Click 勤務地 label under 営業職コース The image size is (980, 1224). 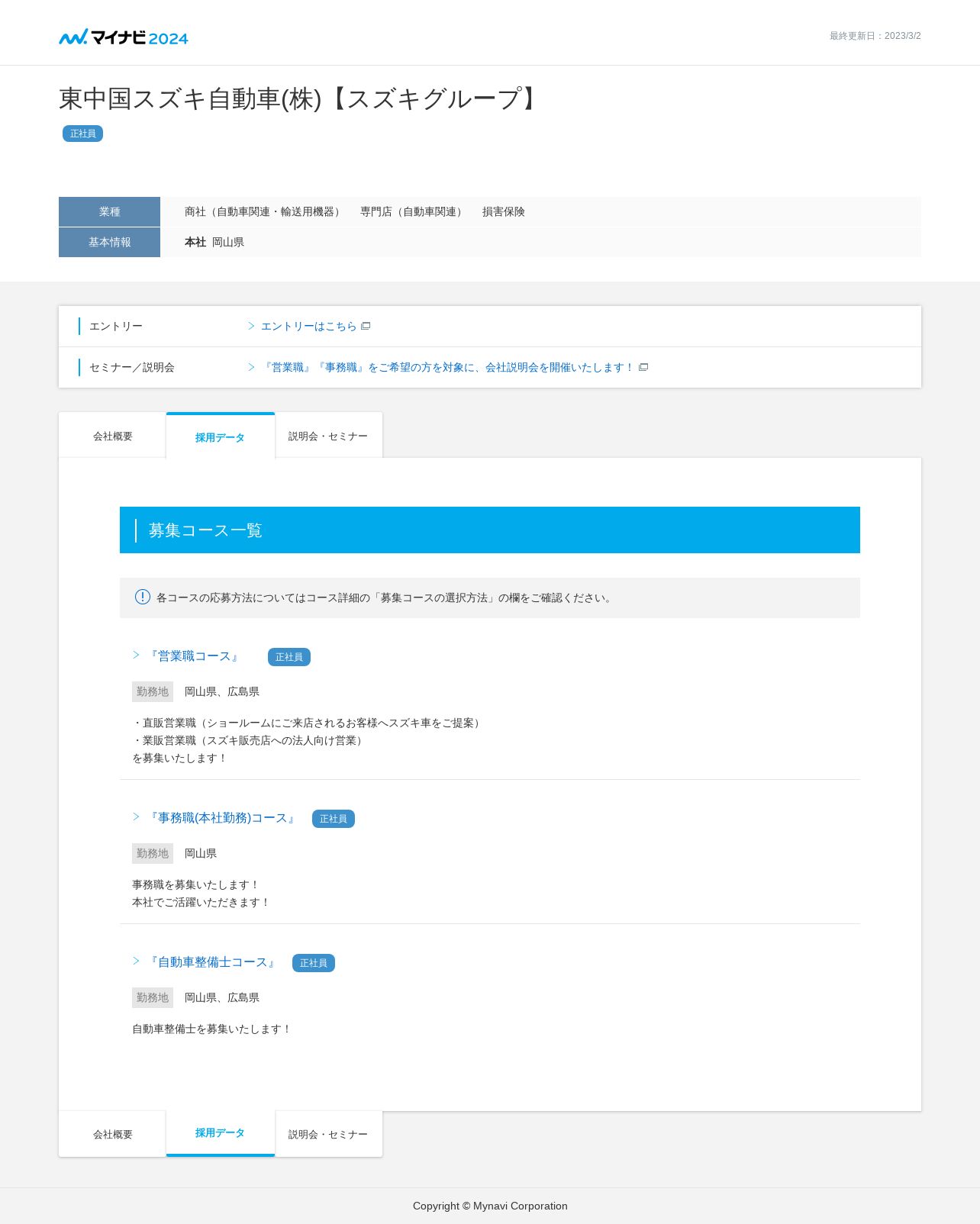tap(153, 691)
